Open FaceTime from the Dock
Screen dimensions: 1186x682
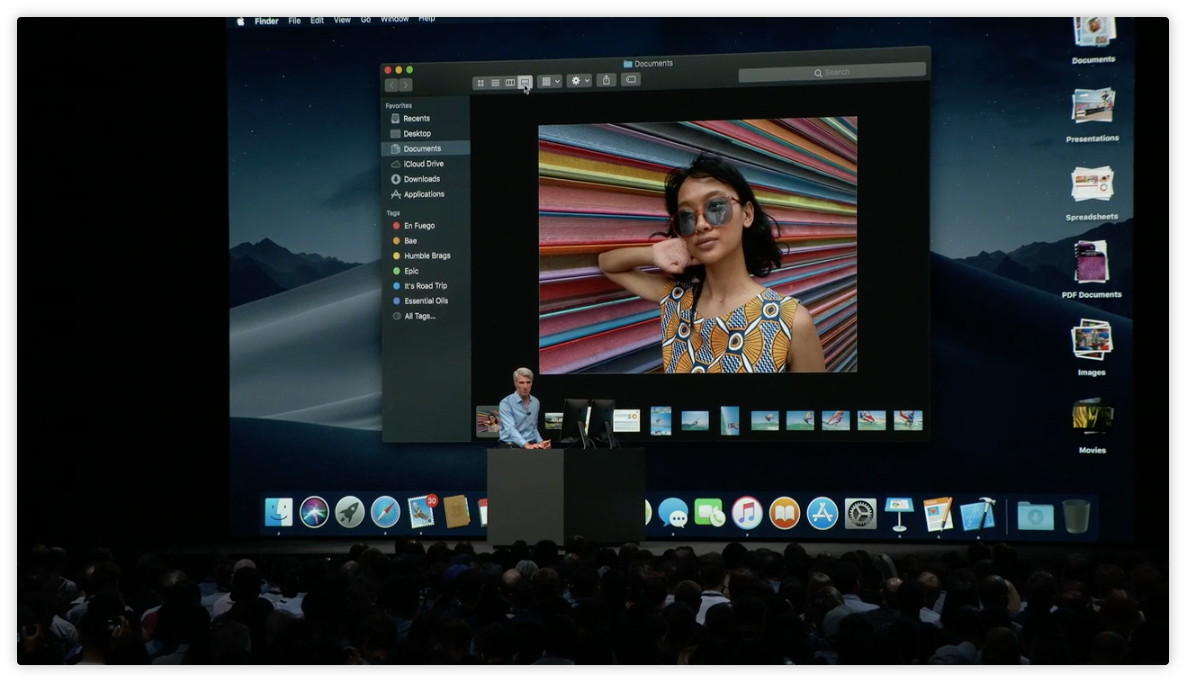[709, 513]
